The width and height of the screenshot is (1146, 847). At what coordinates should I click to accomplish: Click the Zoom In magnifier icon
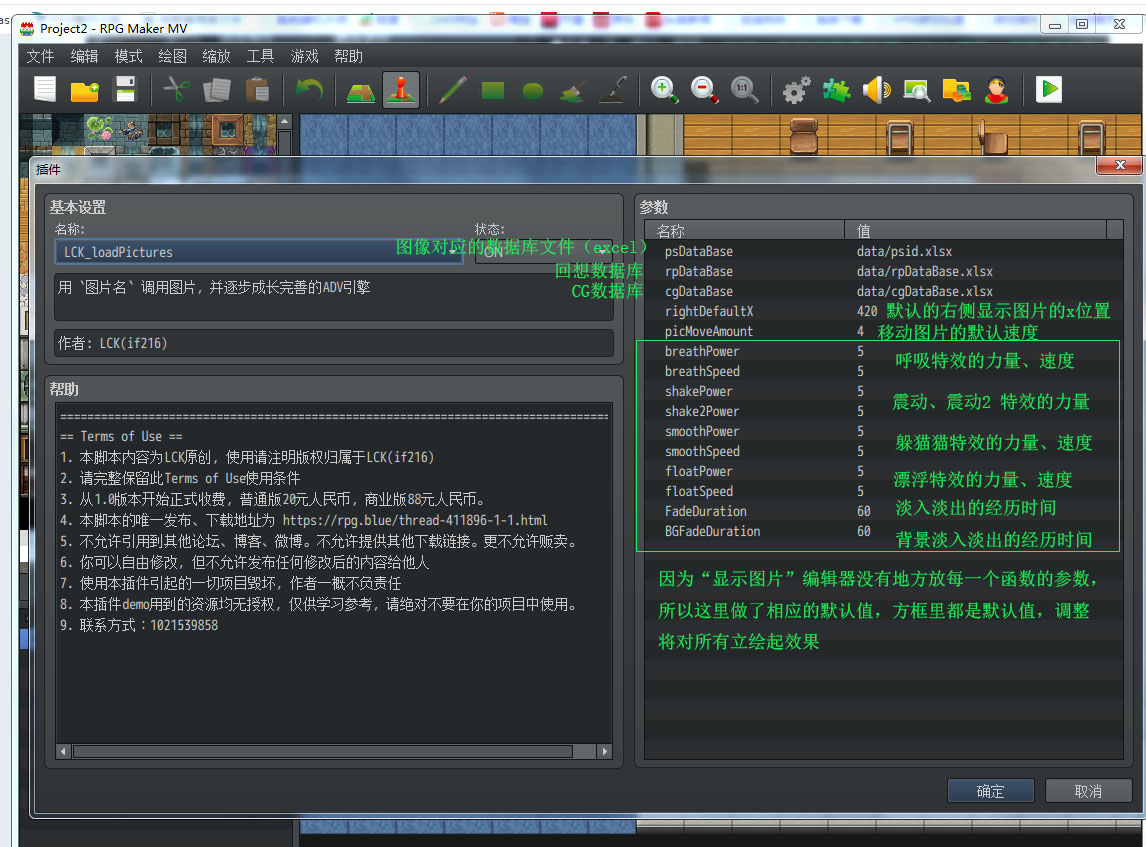click(664, 90)
